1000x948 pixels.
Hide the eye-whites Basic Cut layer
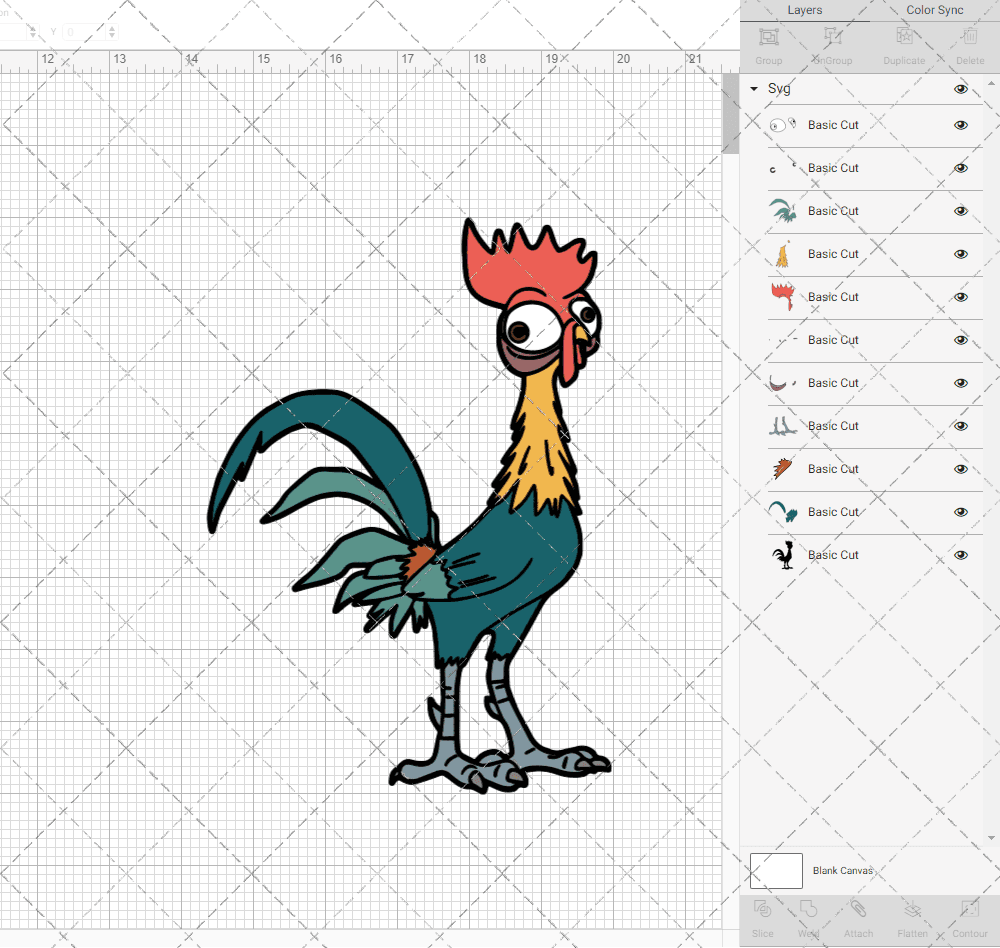pos(960,125)
